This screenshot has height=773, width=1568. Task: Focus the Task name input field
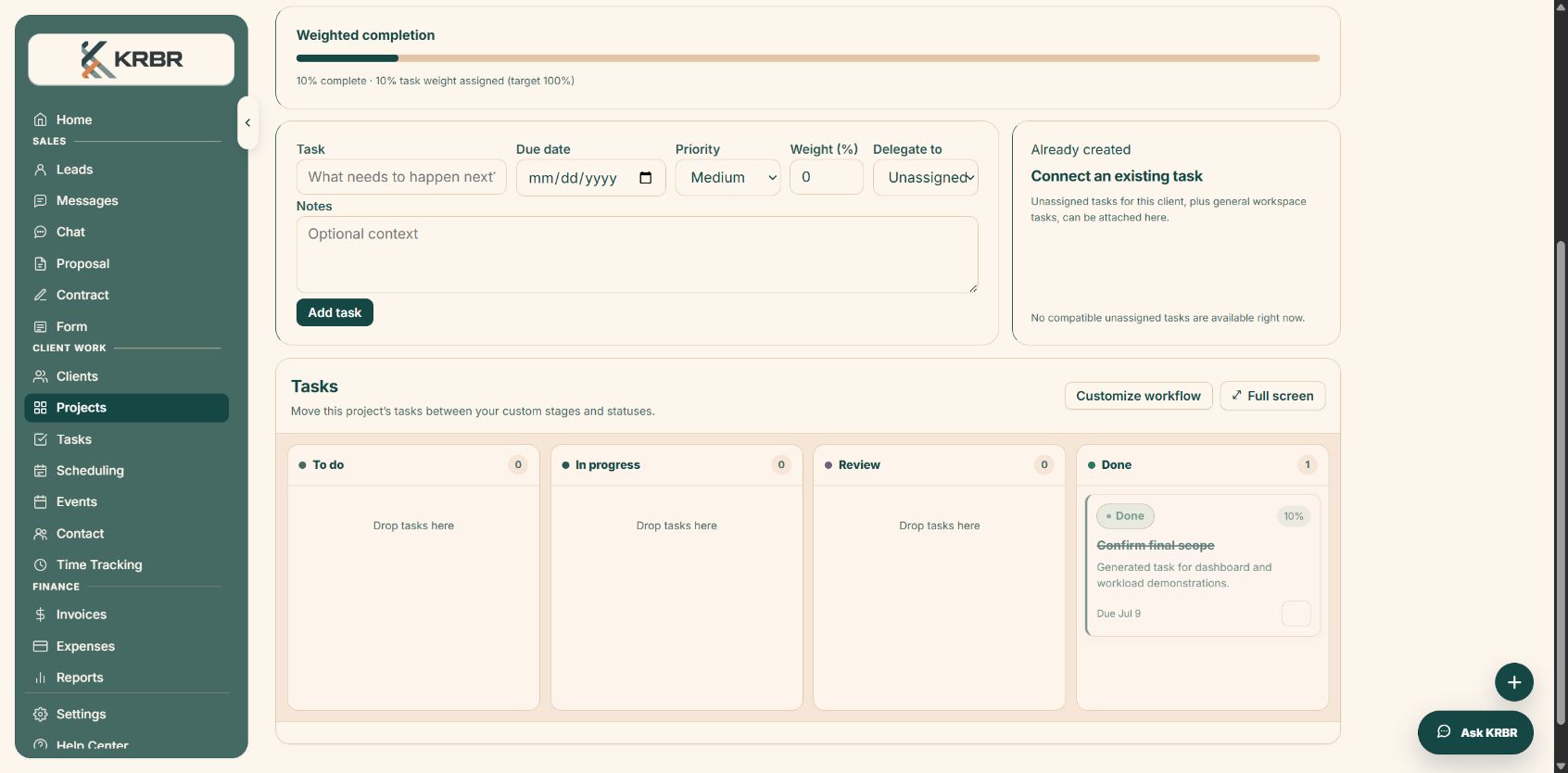tap(401, 177)
